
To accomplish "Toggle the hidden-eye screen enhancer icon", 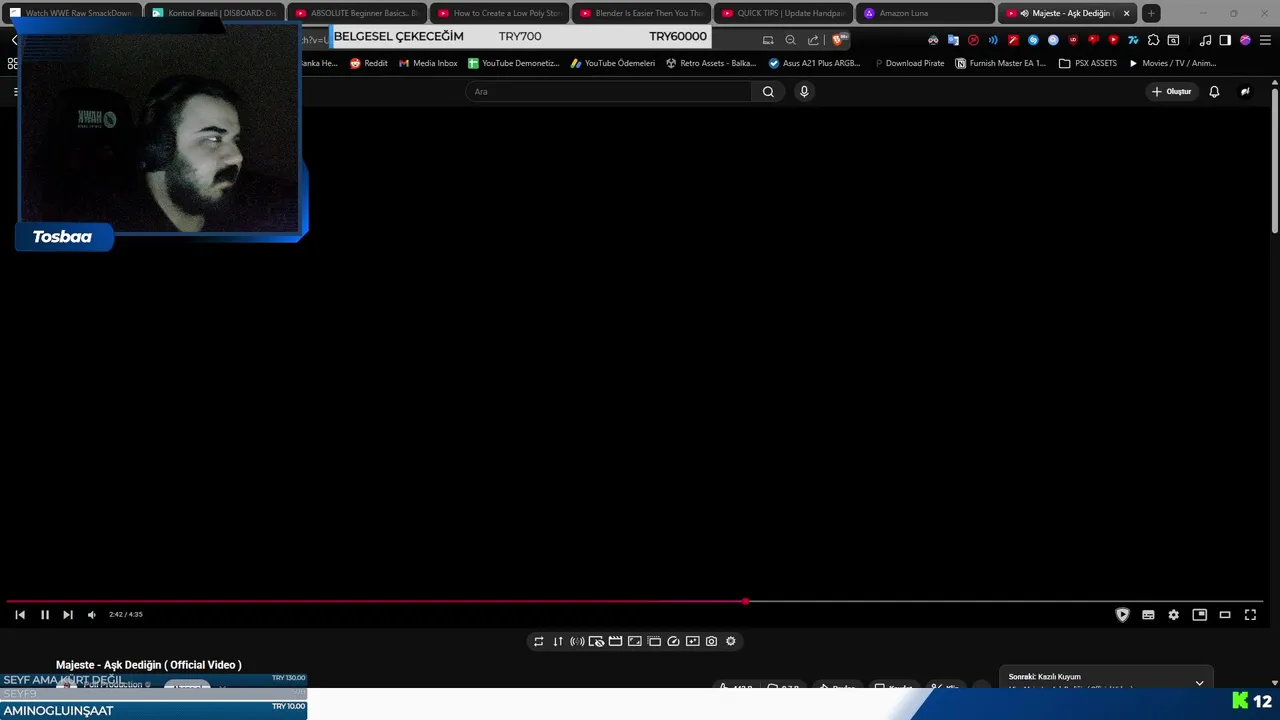I will [x=596, y=641].
